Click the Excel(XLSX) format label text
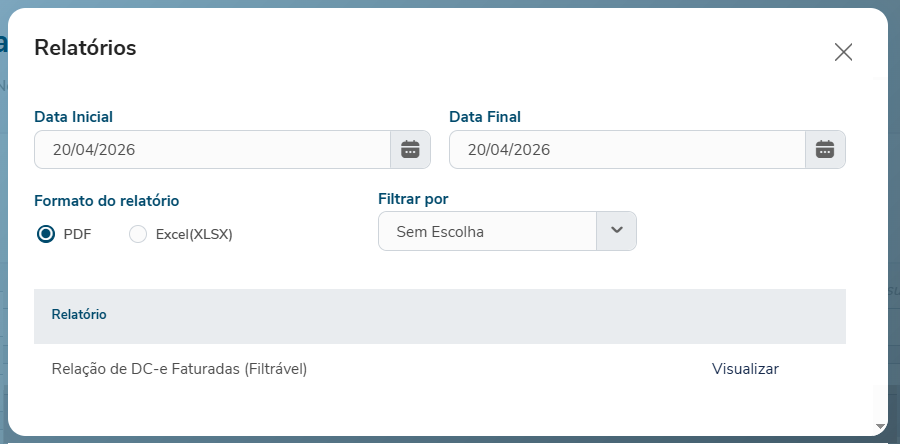The width and height of the screenshot is (900, 444). pyautogui.click(x=194, y=234)
